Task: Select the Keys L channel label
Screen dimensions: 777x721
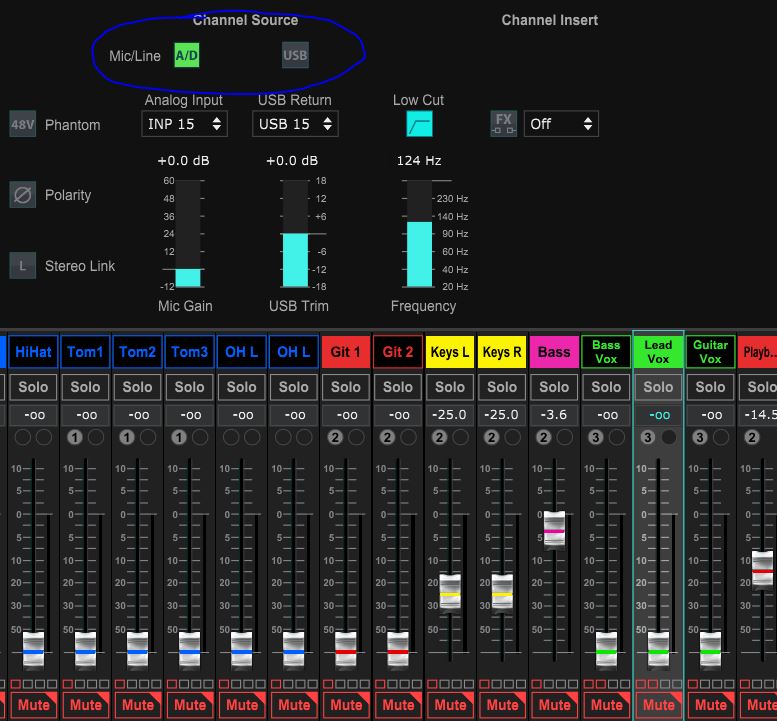Action: [x=449, y=352]
